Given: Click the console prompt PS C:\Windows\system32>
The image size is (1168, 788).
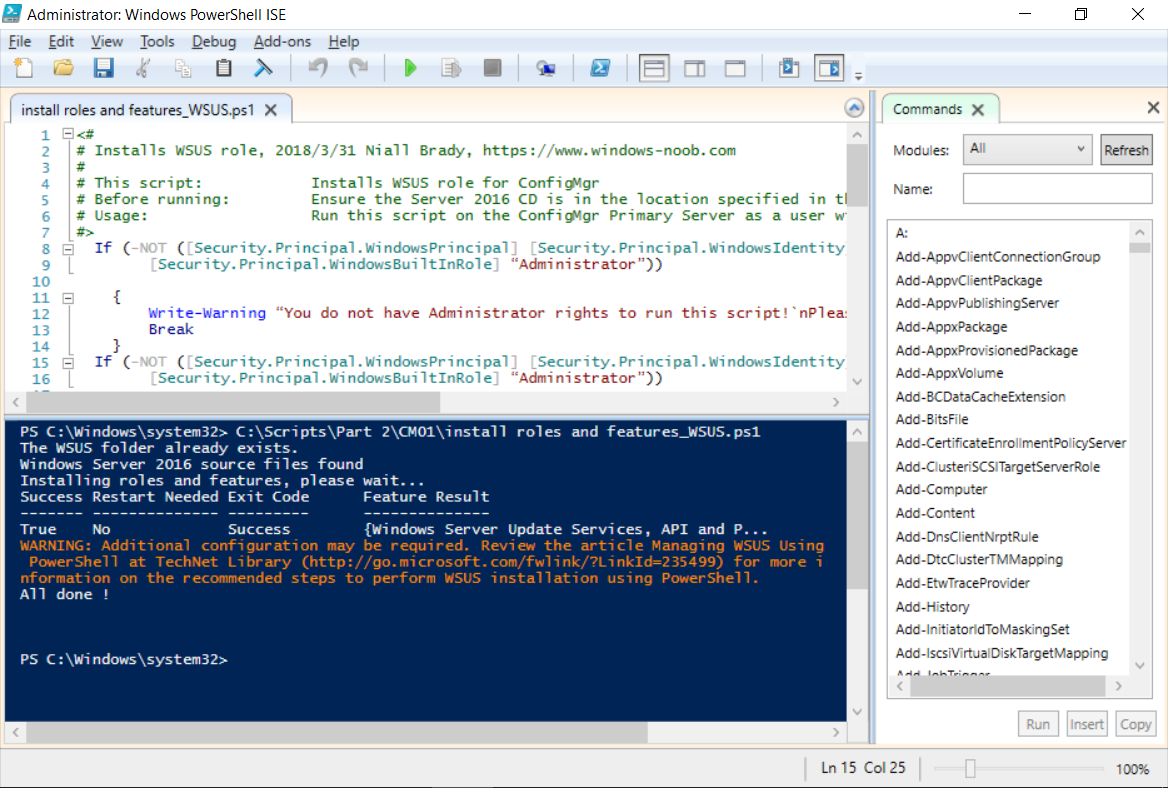Looking at the screenshot, I should click(x=124, y=660).
